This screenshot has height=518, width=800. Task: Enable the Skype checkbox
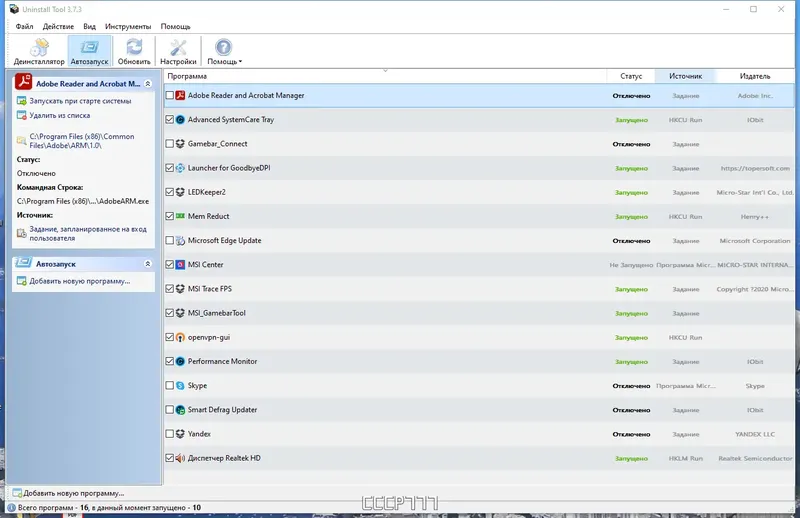[x=170, y=385]
